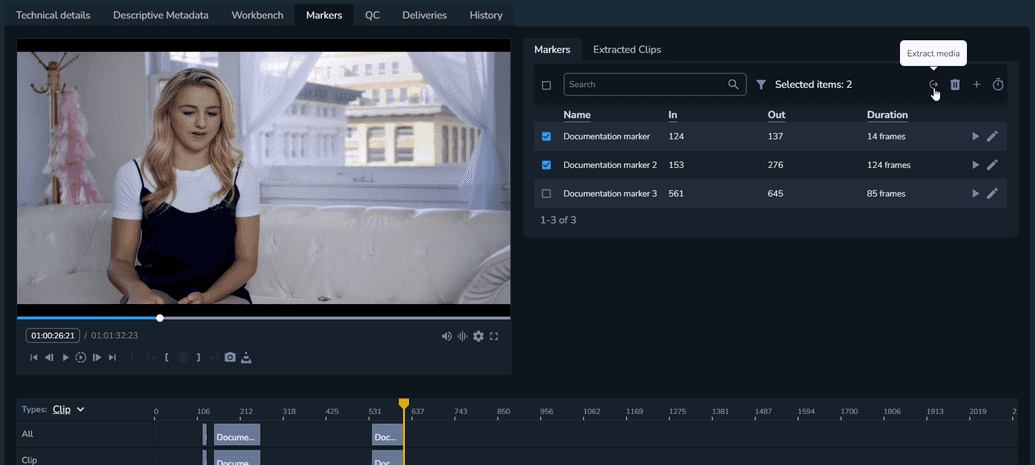
Task: Set mark-in point with left bracket
Action: (167, 357)
